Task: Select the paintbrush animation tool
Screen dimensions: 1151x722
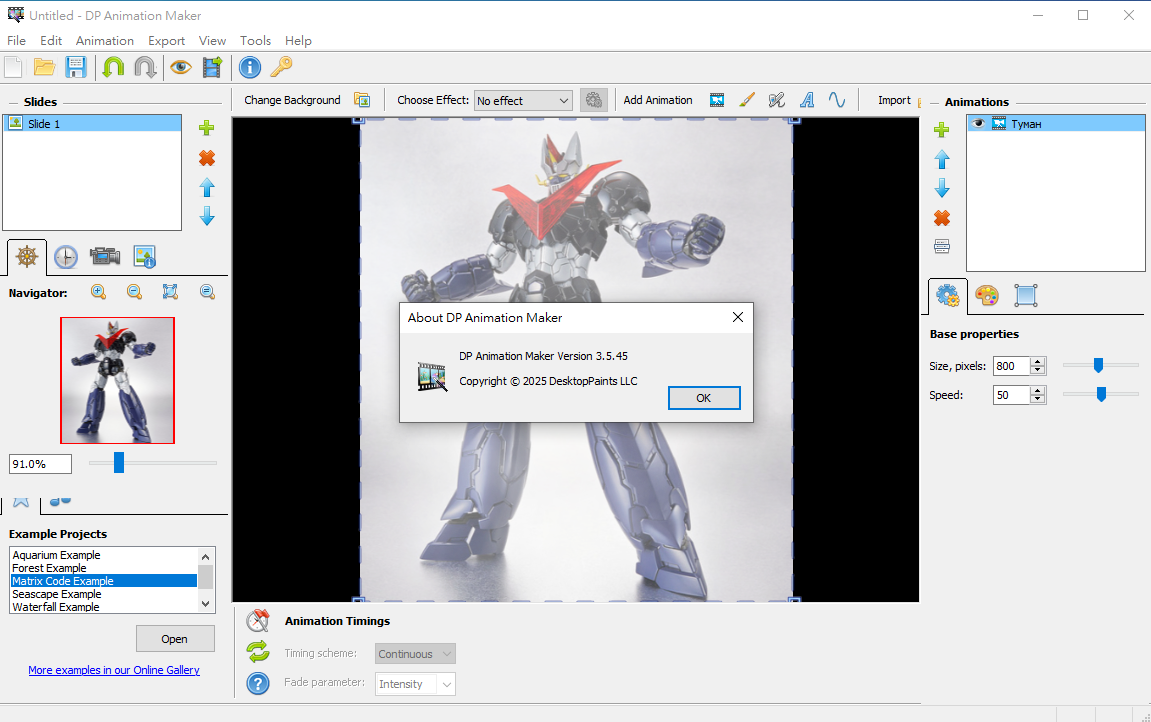Action: click(746, 100)
